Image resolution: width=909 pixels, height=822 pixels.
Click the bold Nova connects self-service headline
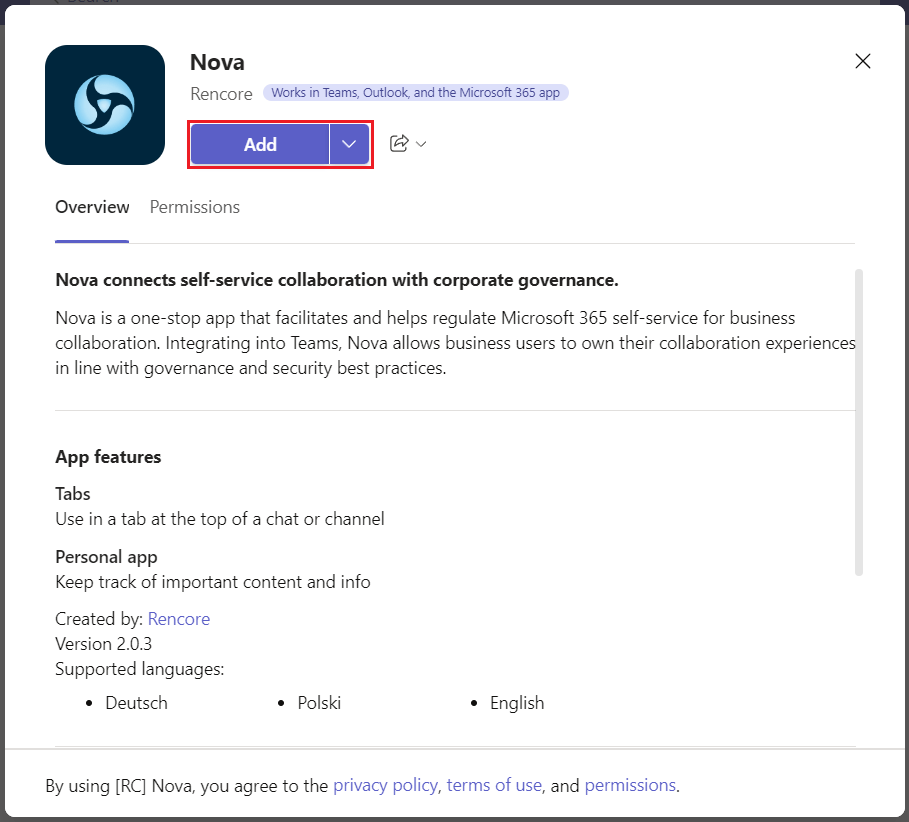tap(337, 280)
